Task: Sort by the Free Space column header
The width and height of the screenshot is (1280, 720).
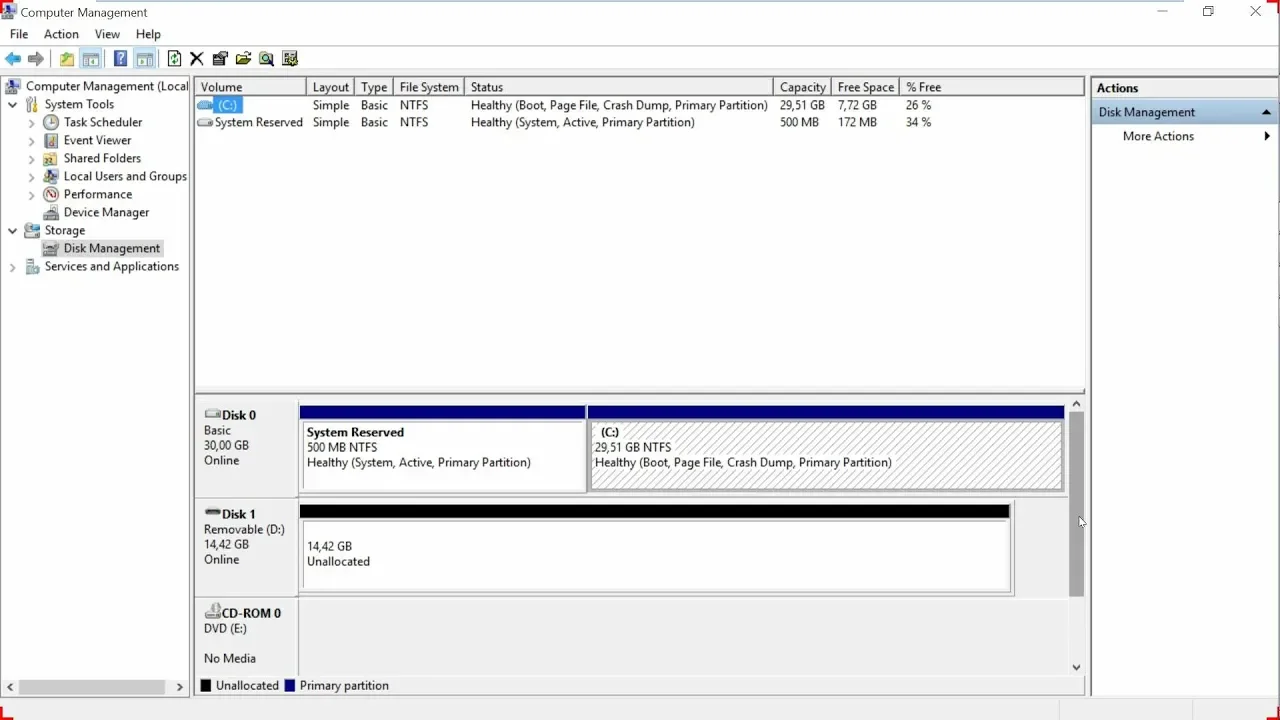Action: tap(866, 87)
